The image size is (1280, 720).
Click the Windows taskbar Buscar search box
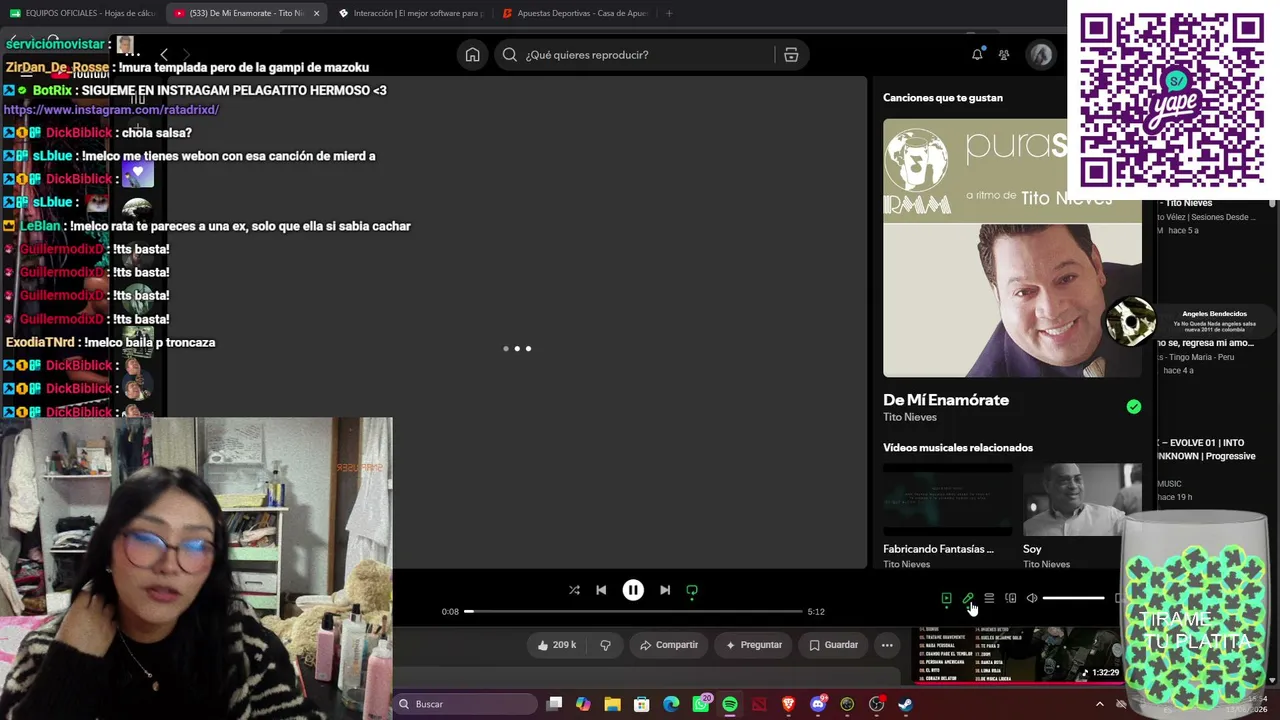[x=466, y=704]
